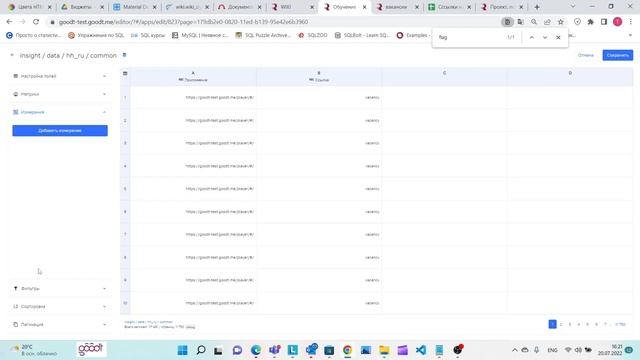Click the blue Добавить измерение button
The width and height of the screenshot is (640, 360).
60,131
